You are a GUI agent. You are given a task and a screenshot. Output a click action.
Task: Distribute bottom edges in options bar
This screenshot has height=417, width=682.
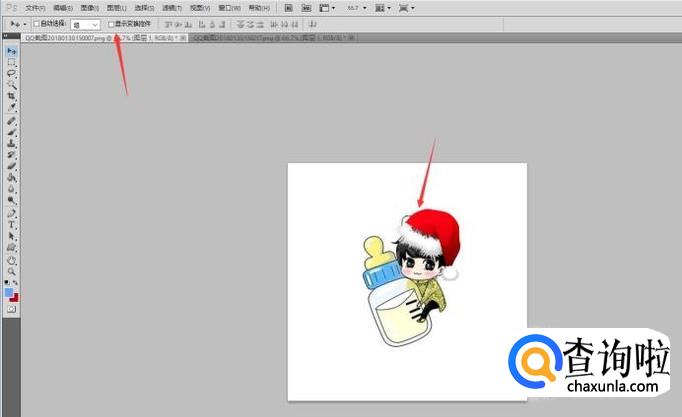pyautogui.click(x=260, y=24)
